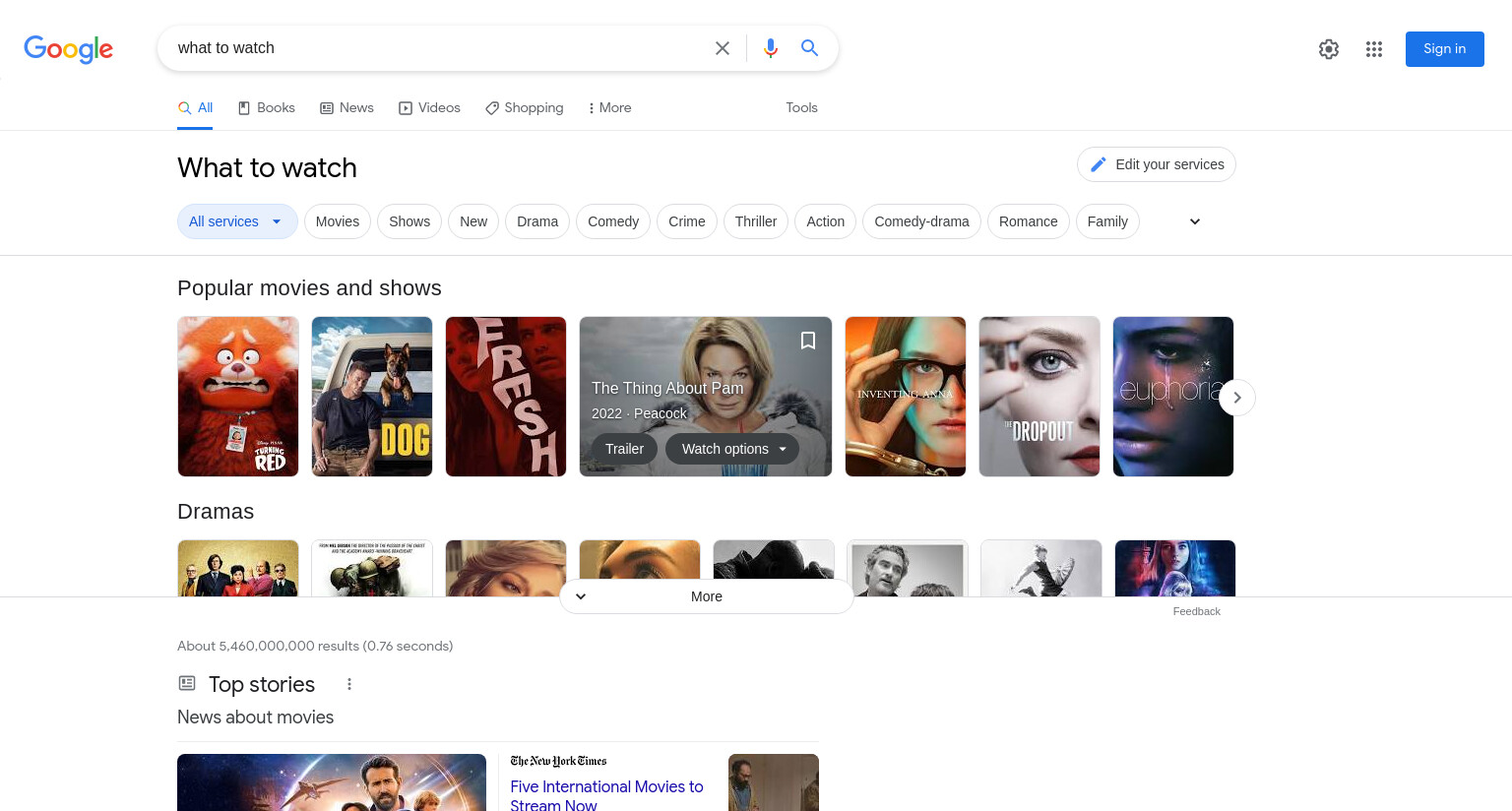This screenshot has width=1512, height=811.
Task: Switch to the News tab
Action: (346, 108)
